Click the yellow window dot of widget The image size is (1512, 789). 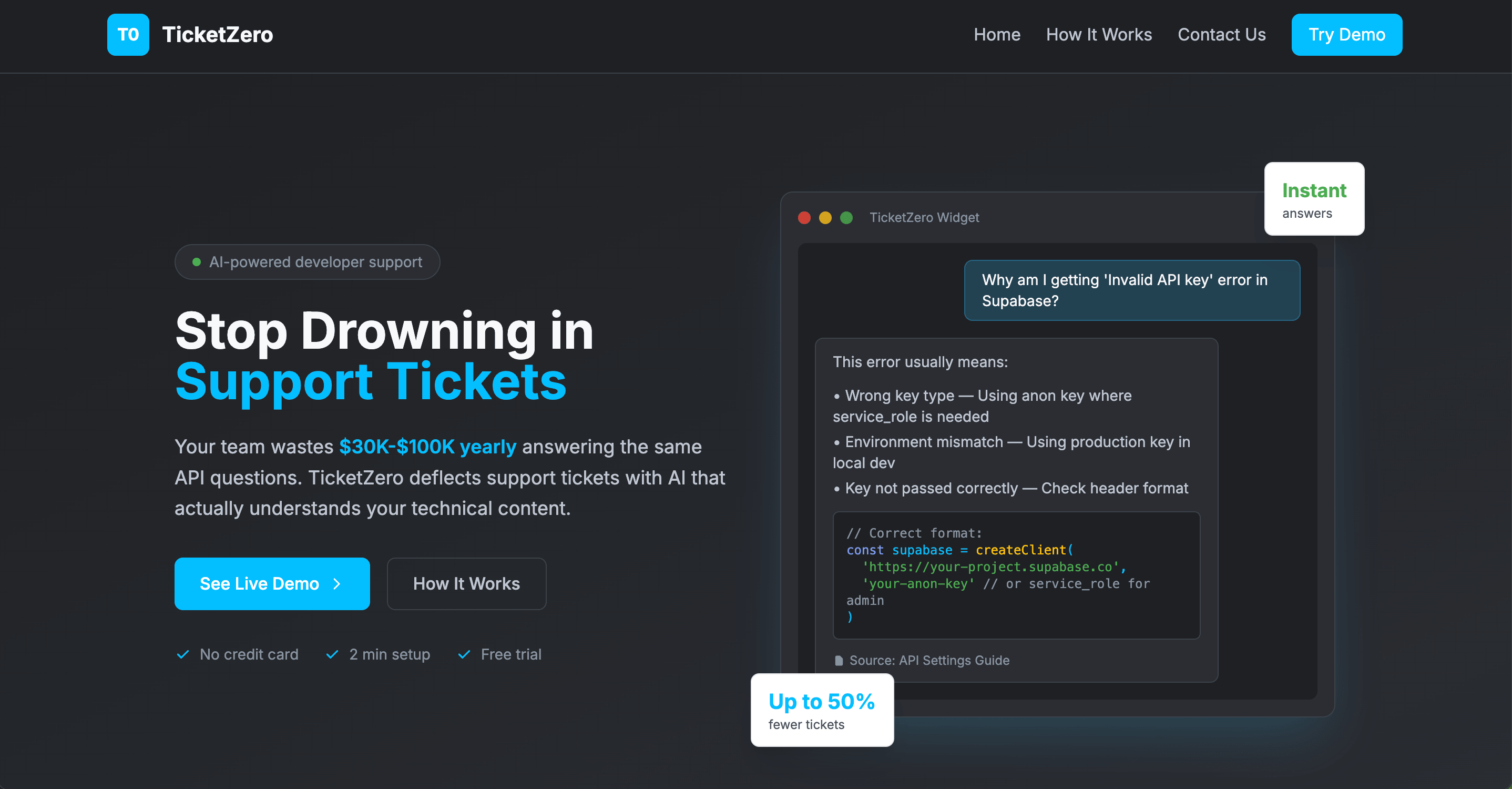(x=825, y=218)
